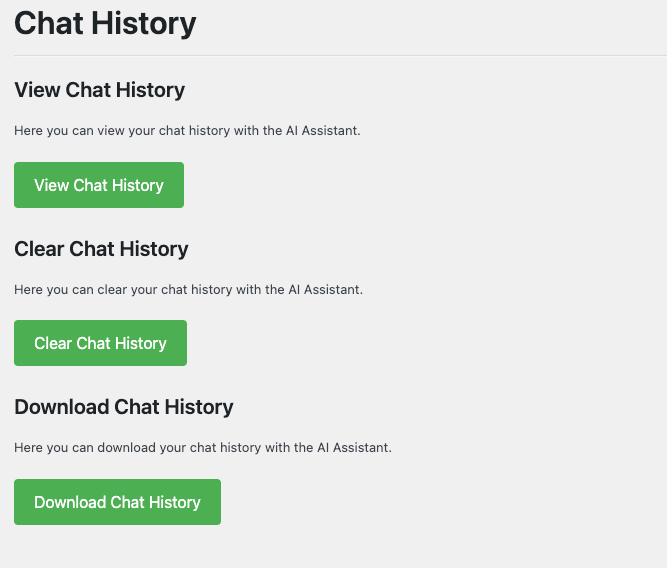Select the View Chat History section heading
The height and width of the screenshot is (568, 667).
[99, 90]
